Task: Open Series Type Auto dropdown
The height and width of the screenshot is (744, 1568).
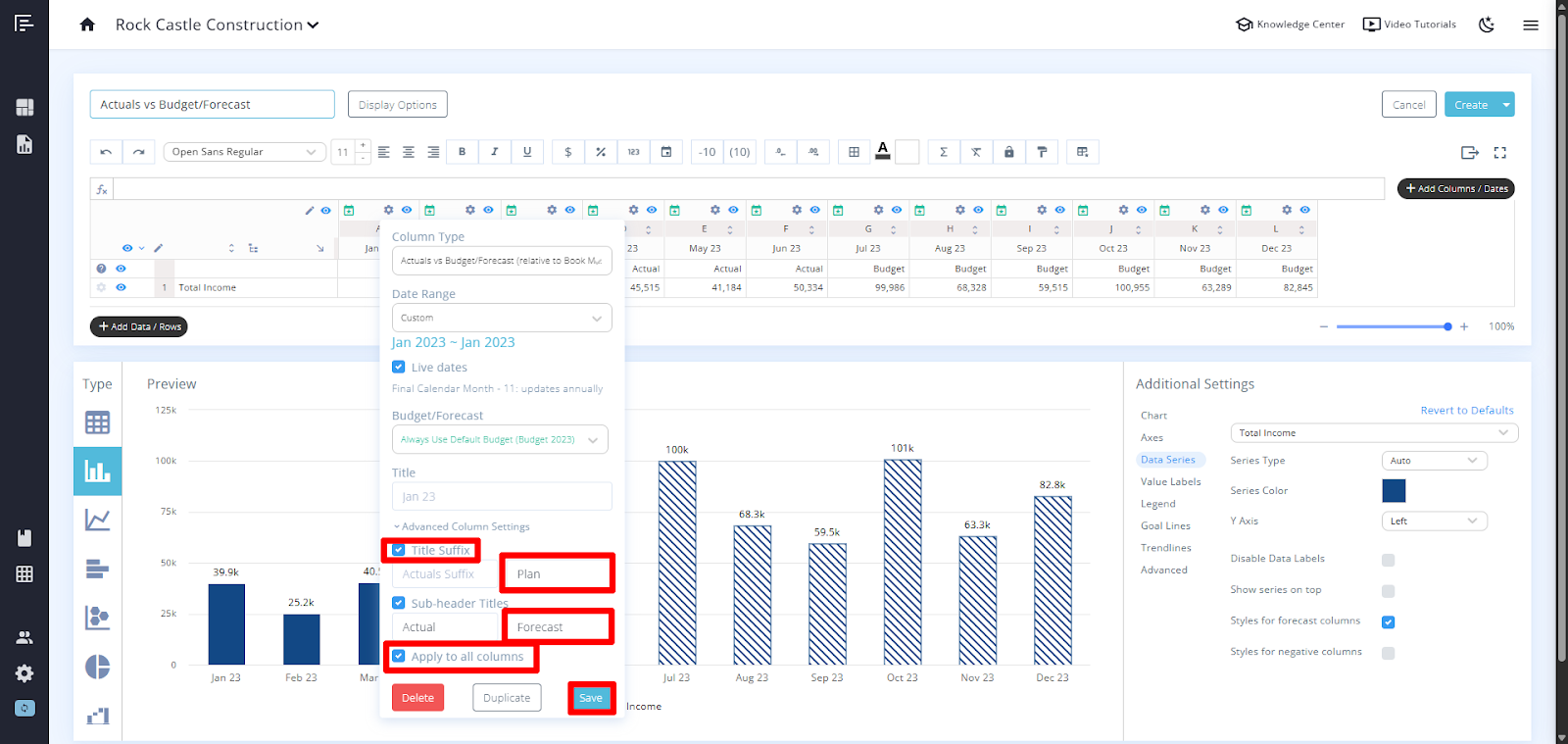Action: 1434,461
